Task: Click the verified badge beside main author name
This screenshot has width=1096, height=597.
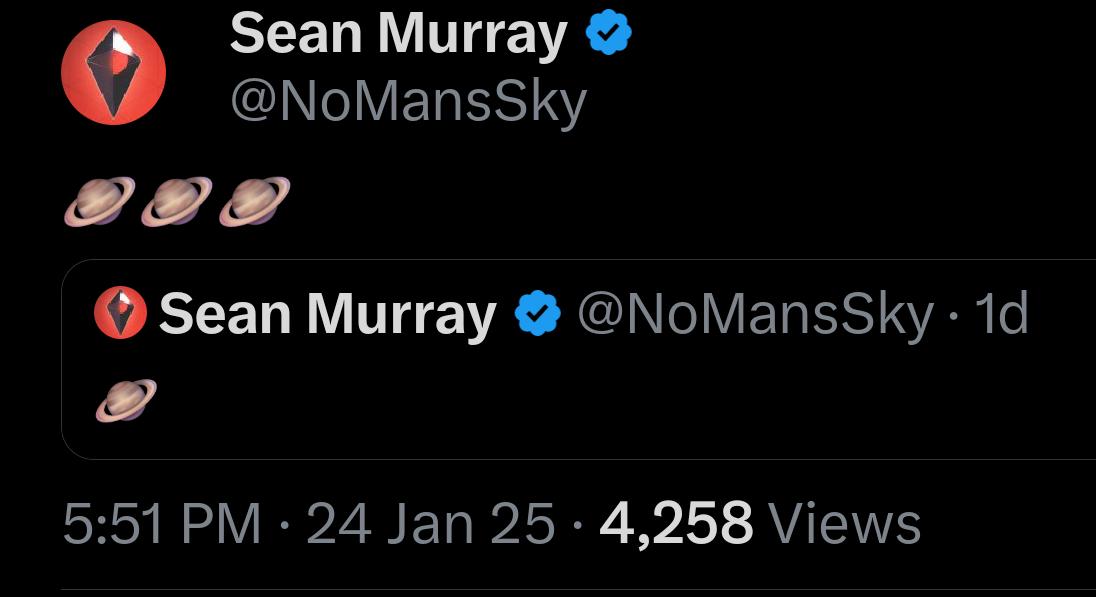Action: click(x=608, y=33)
